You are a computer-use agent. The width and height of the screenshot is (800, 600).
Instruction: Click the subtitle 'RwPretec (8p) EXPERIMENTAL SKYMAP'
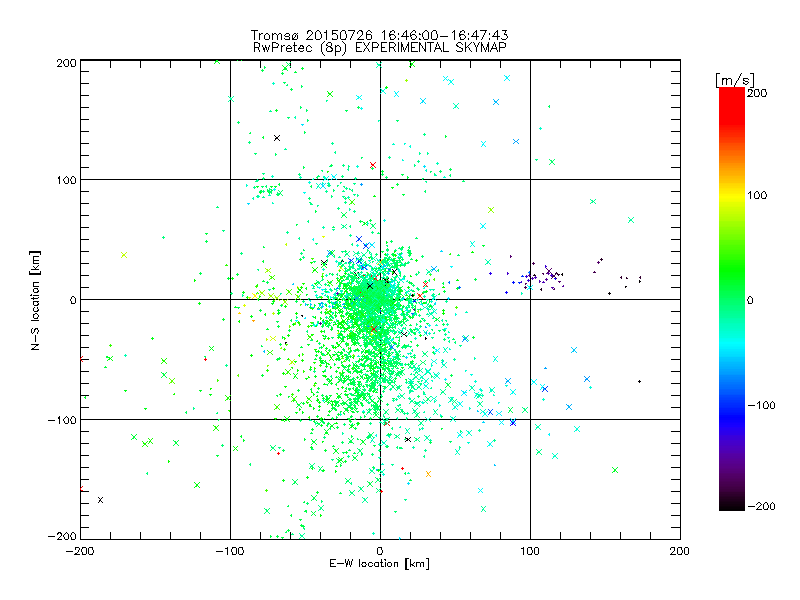coord(380,48)
